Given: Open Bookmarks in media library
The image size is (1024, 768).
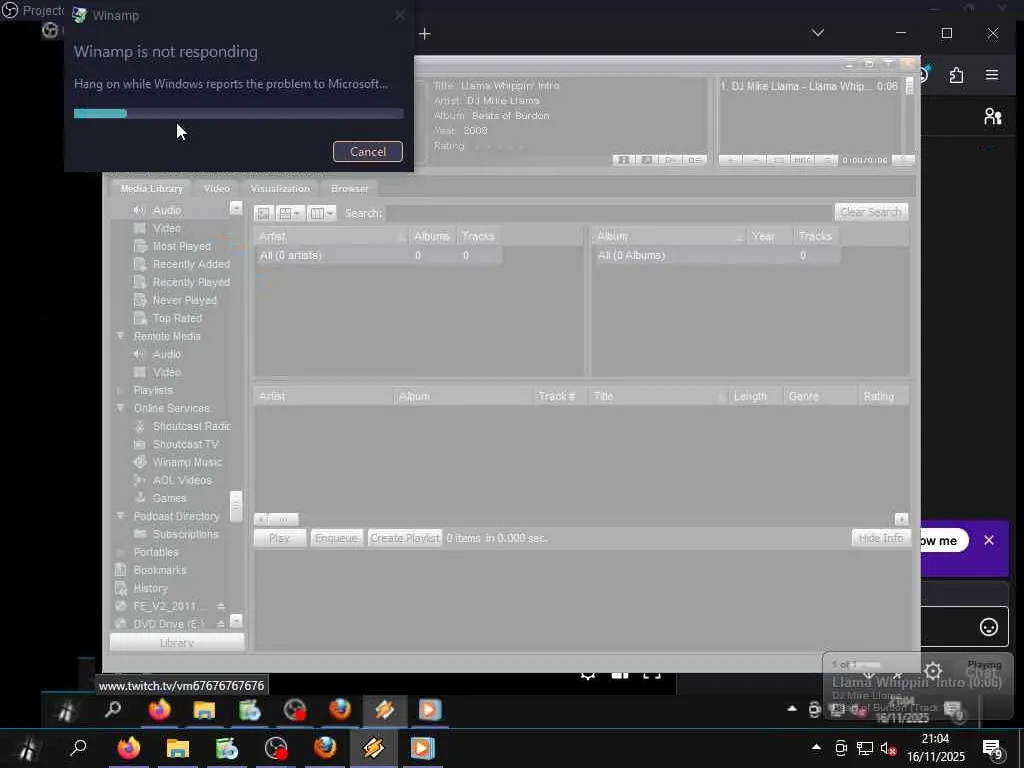Looking at the screenshot, I should [x=159, y=569].
